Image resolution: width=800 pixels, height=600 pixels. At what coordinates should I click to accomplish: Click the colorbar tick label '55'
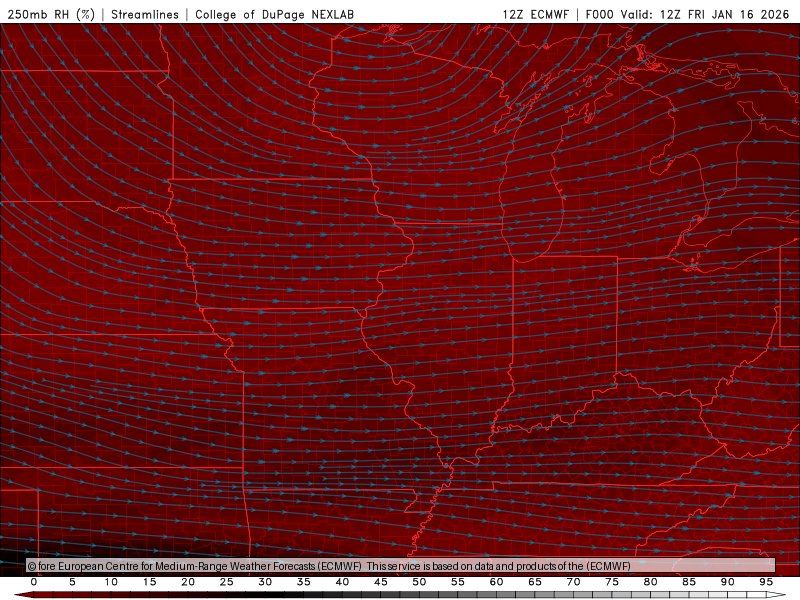tap(458, 582)
